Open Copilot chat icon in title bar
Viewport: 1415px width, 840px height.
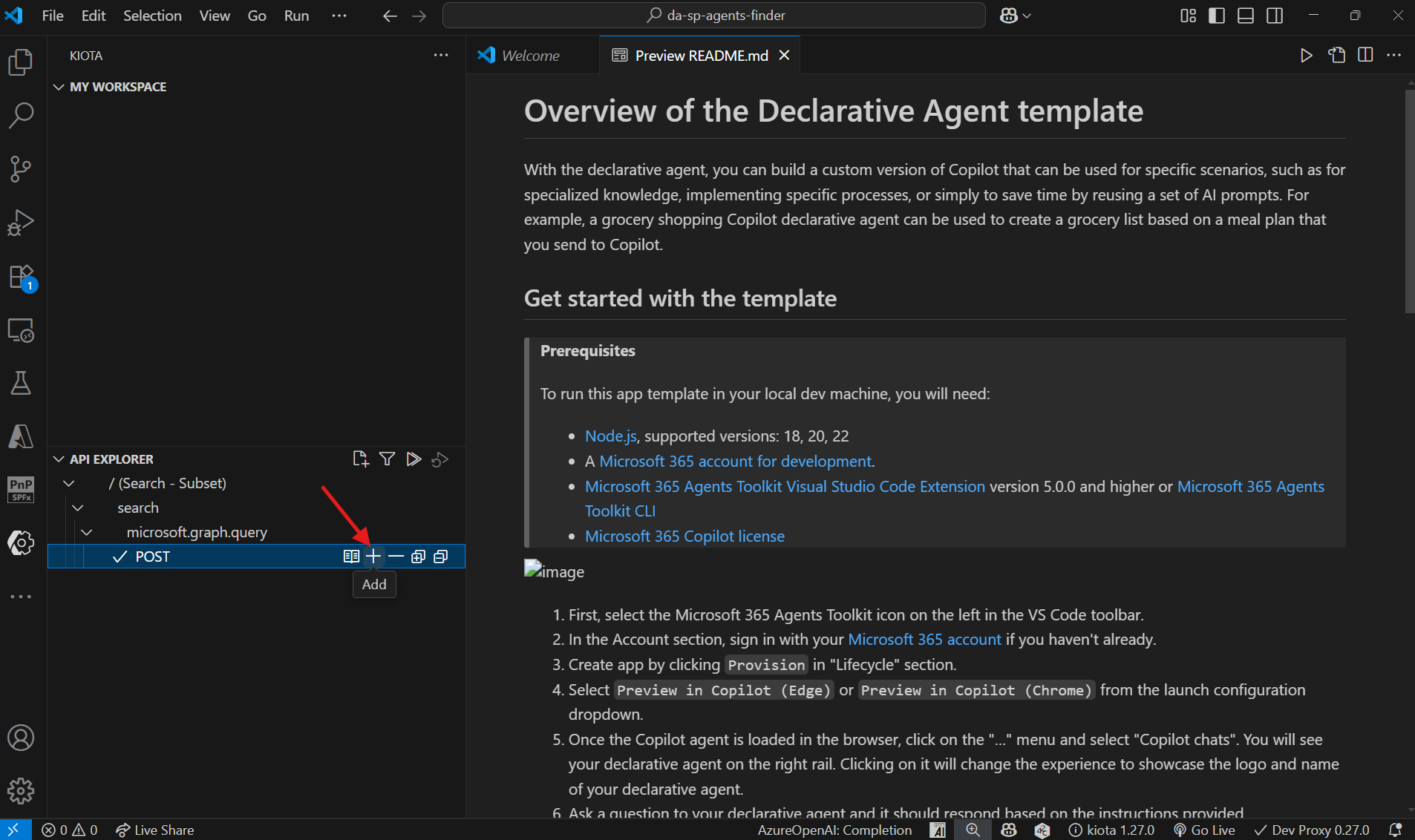coord(1008,16)
